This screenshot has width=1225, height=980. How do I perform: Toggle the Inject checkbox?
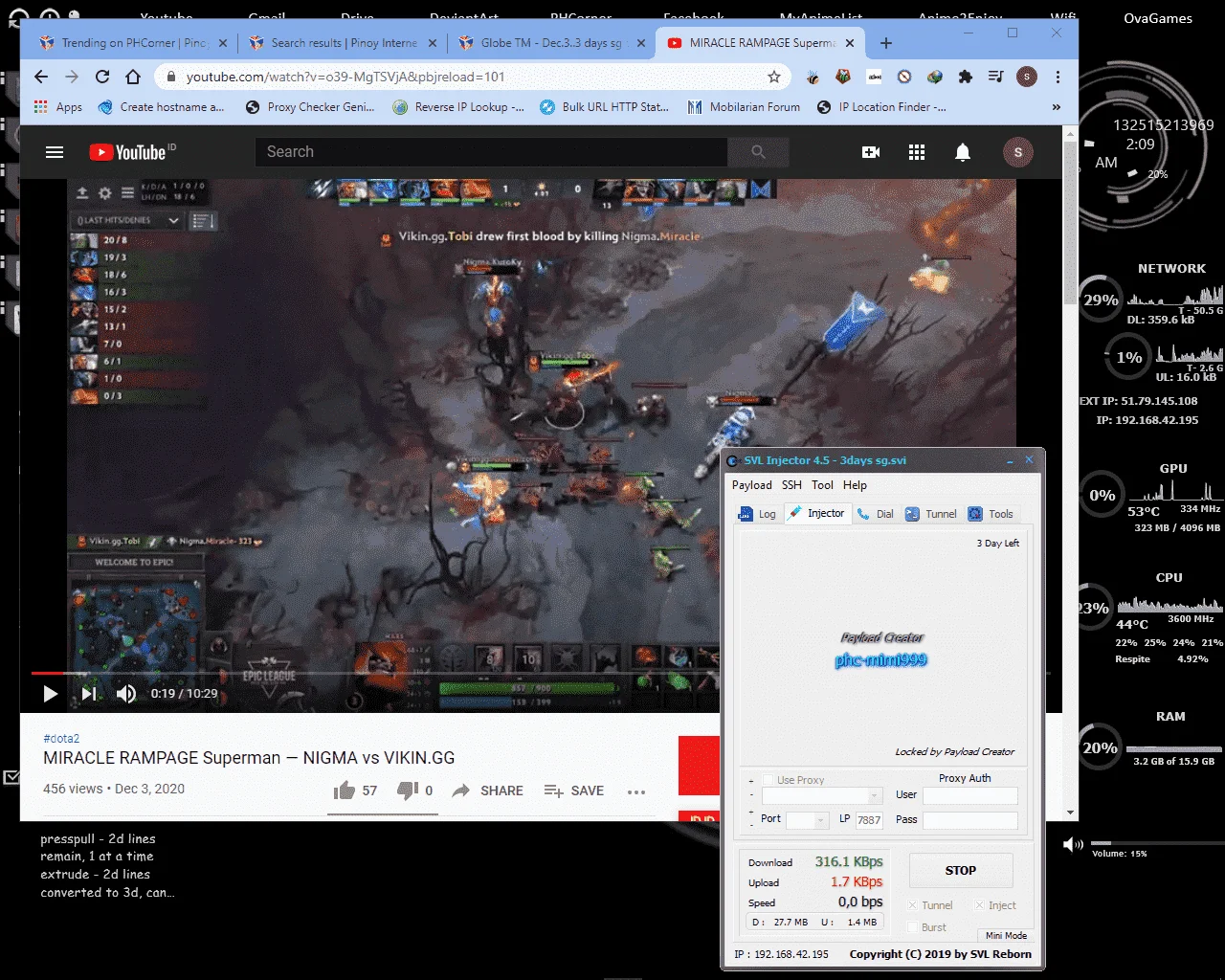pyautogui.click(x=979, y=905)
